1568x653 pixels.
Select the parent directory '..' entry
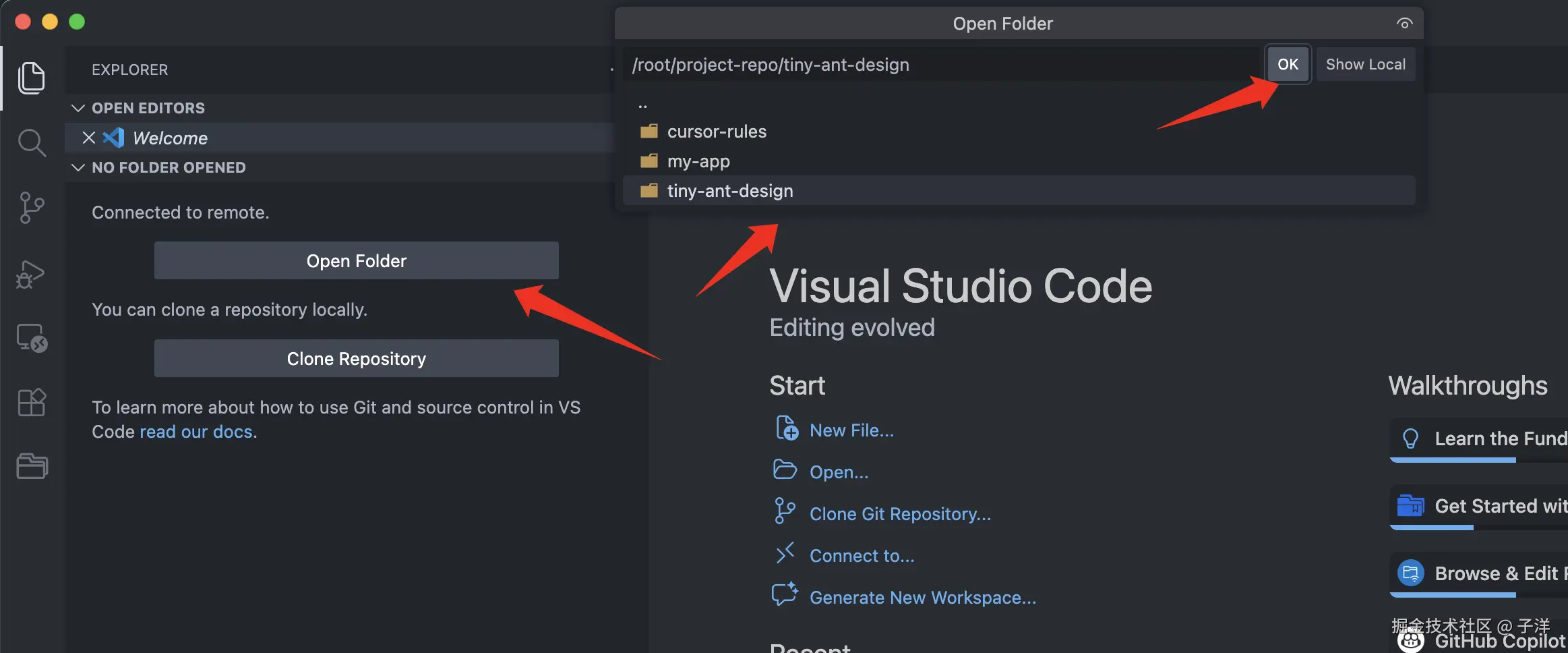tap(1019, 103)
